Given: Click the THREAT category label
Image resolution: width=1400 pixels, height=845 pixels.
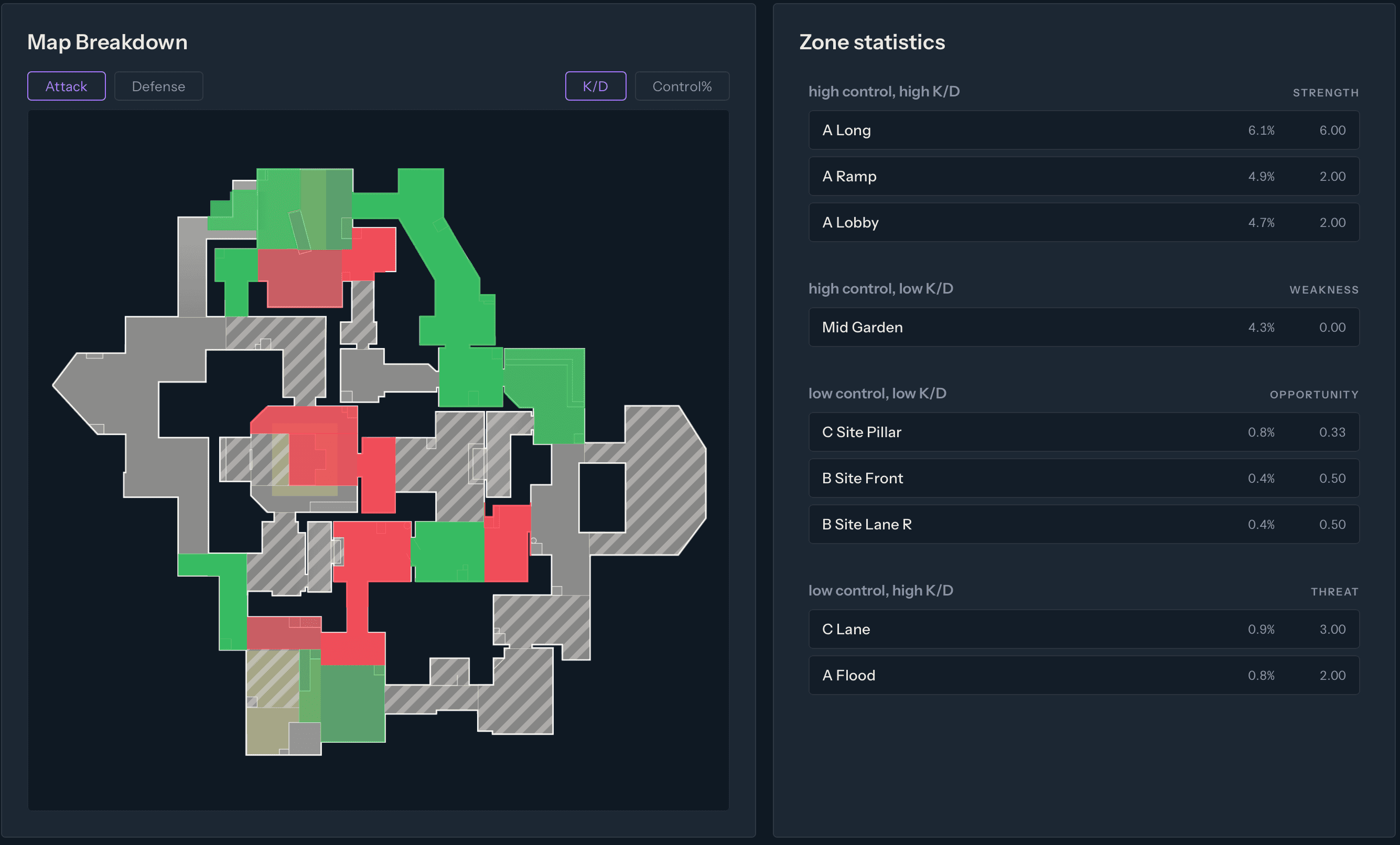Looking at the screenshot, I should click(1334, 592).
